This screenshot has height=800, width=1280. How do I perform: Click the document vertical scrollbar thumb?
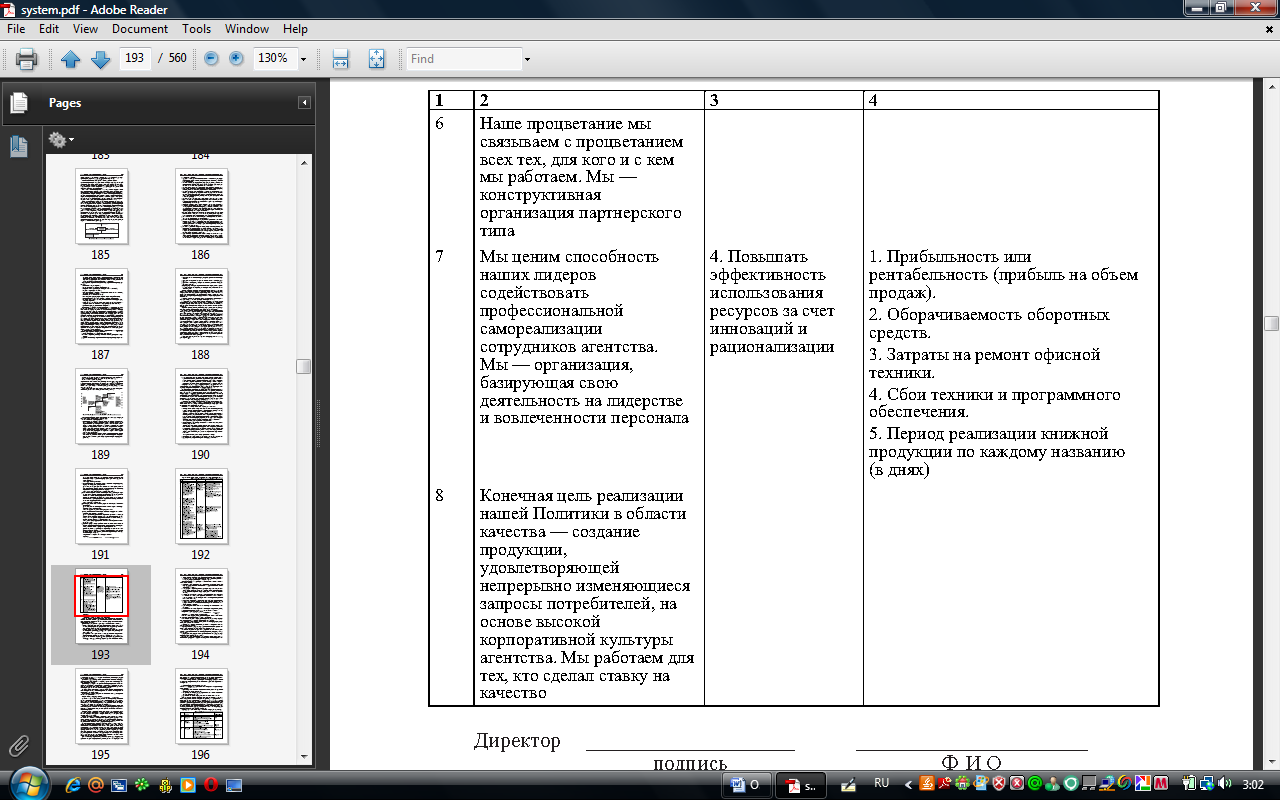tap(1271, 323)
